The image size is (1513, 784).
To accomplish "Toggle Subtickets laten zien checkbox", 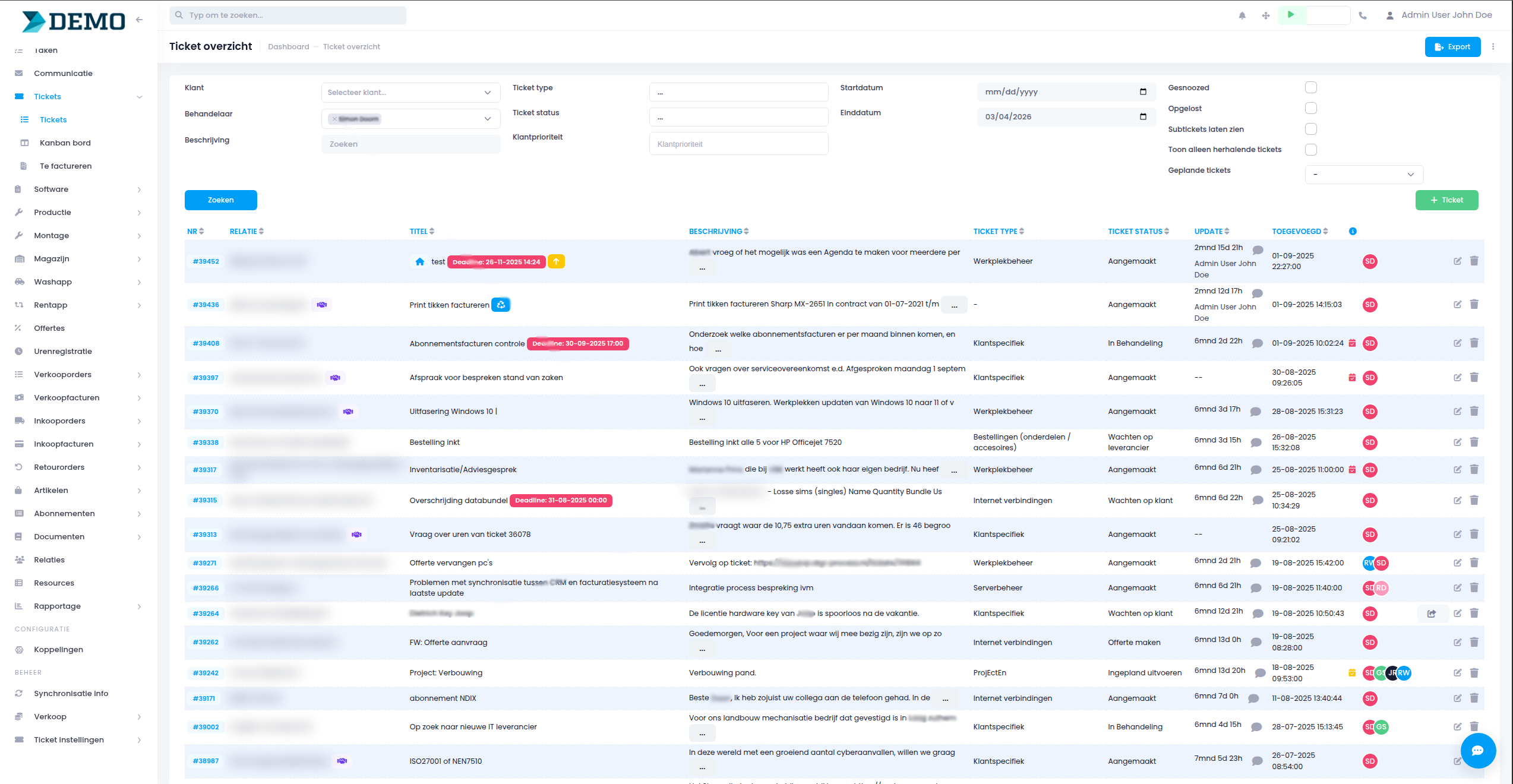I will tap(1311, 129).
